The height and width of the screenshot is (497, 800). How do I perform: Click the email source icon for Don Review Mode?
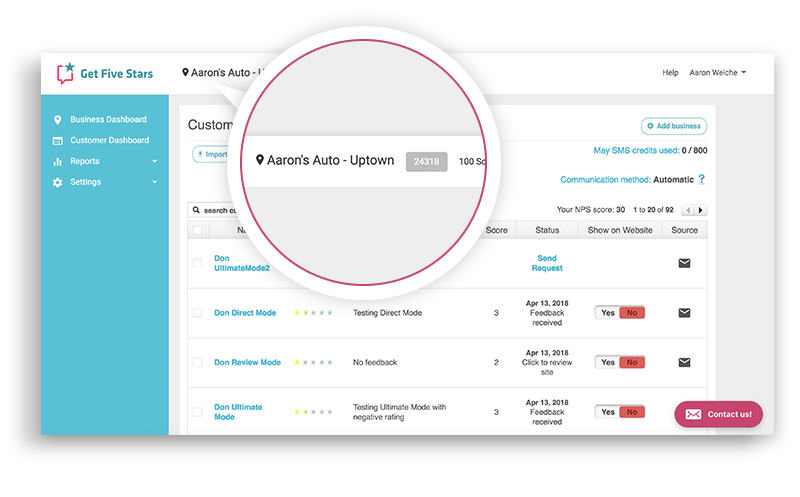(x=684, y=362)
